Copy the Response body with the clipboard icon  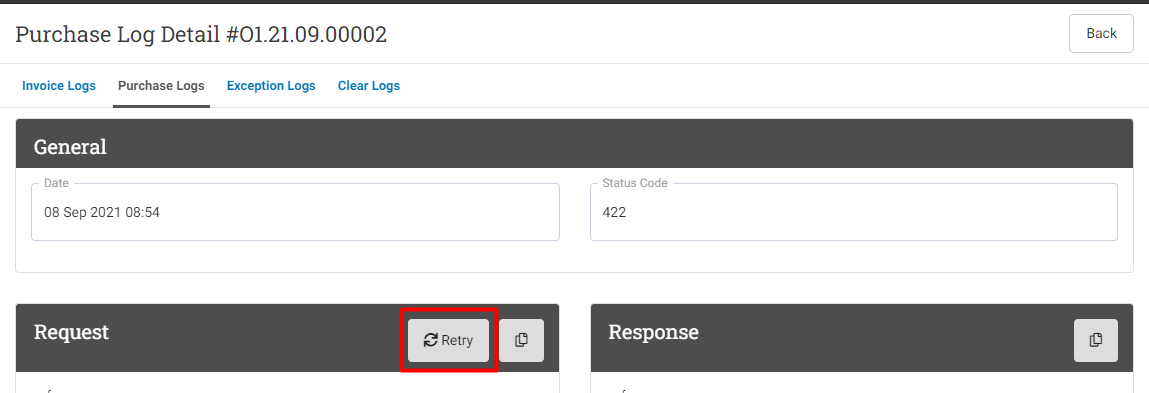[x=1096, y=340]
